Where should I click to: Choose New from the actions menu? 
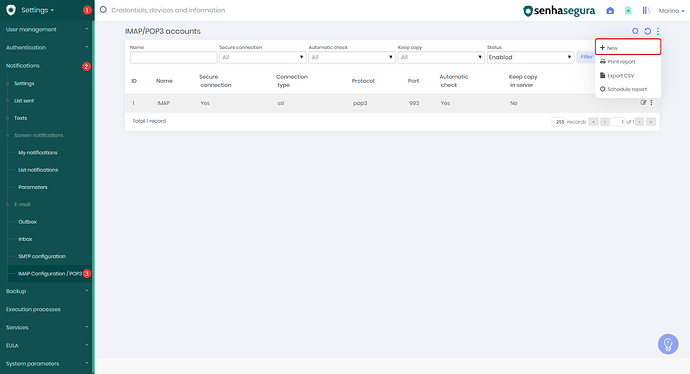point(628,48)
